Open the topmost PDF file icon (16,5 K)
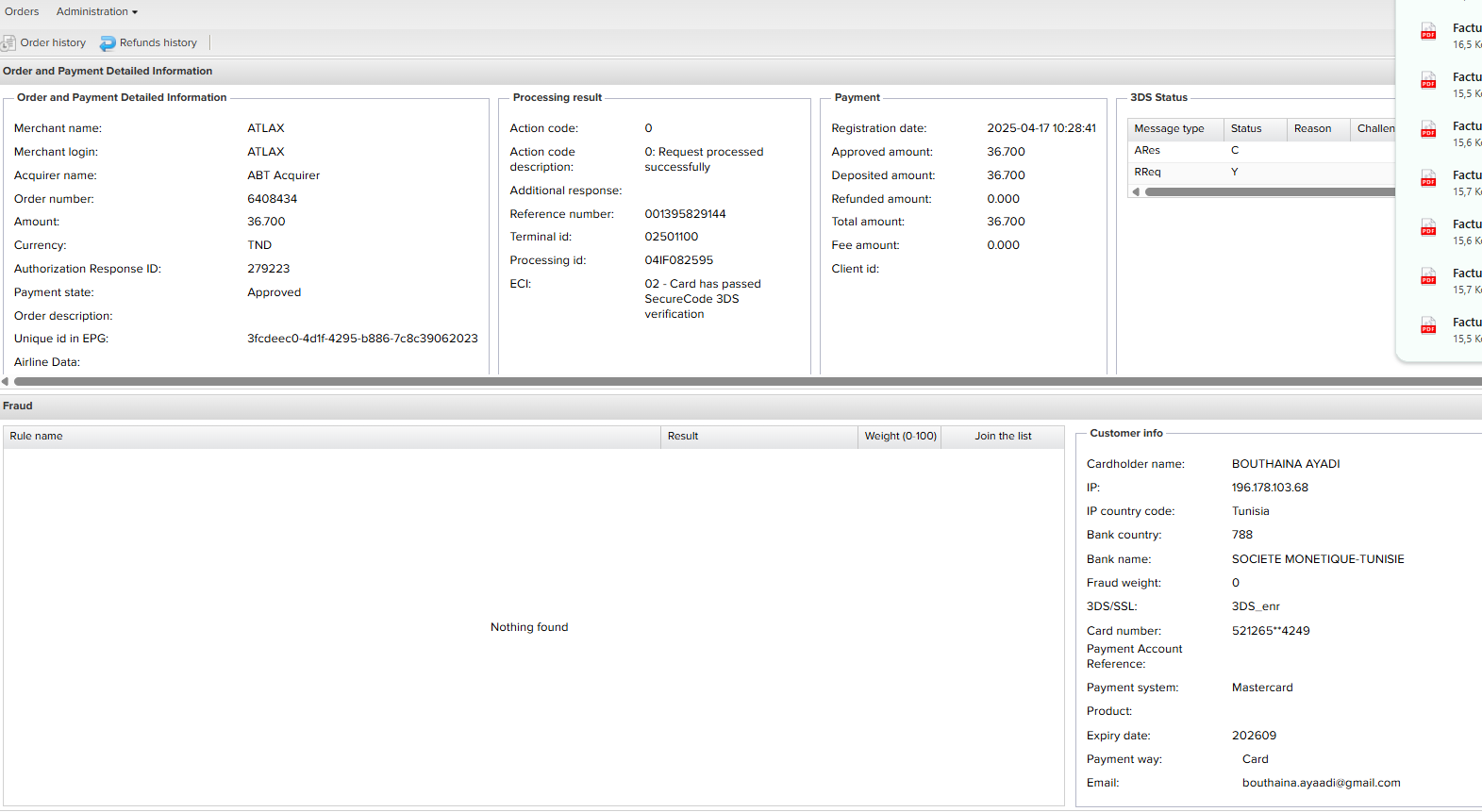 1428,32
